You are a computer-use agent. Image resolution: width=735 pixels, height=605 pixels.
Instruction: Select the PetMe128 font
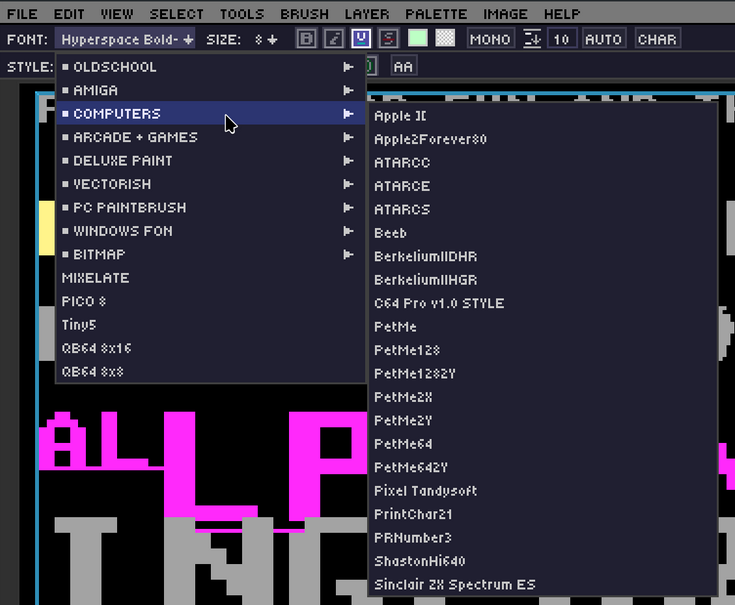[x=543, y=350]
